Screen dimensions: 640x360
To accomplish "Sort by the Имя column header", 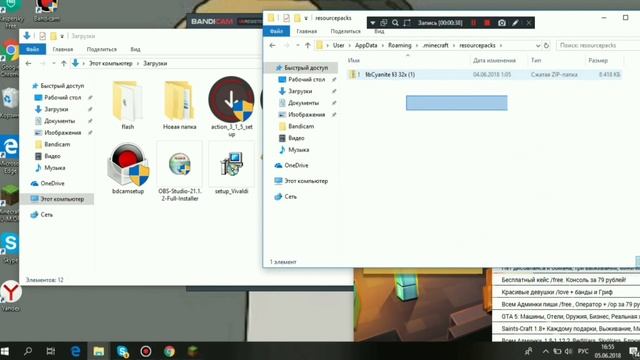I will coord(353,60).
